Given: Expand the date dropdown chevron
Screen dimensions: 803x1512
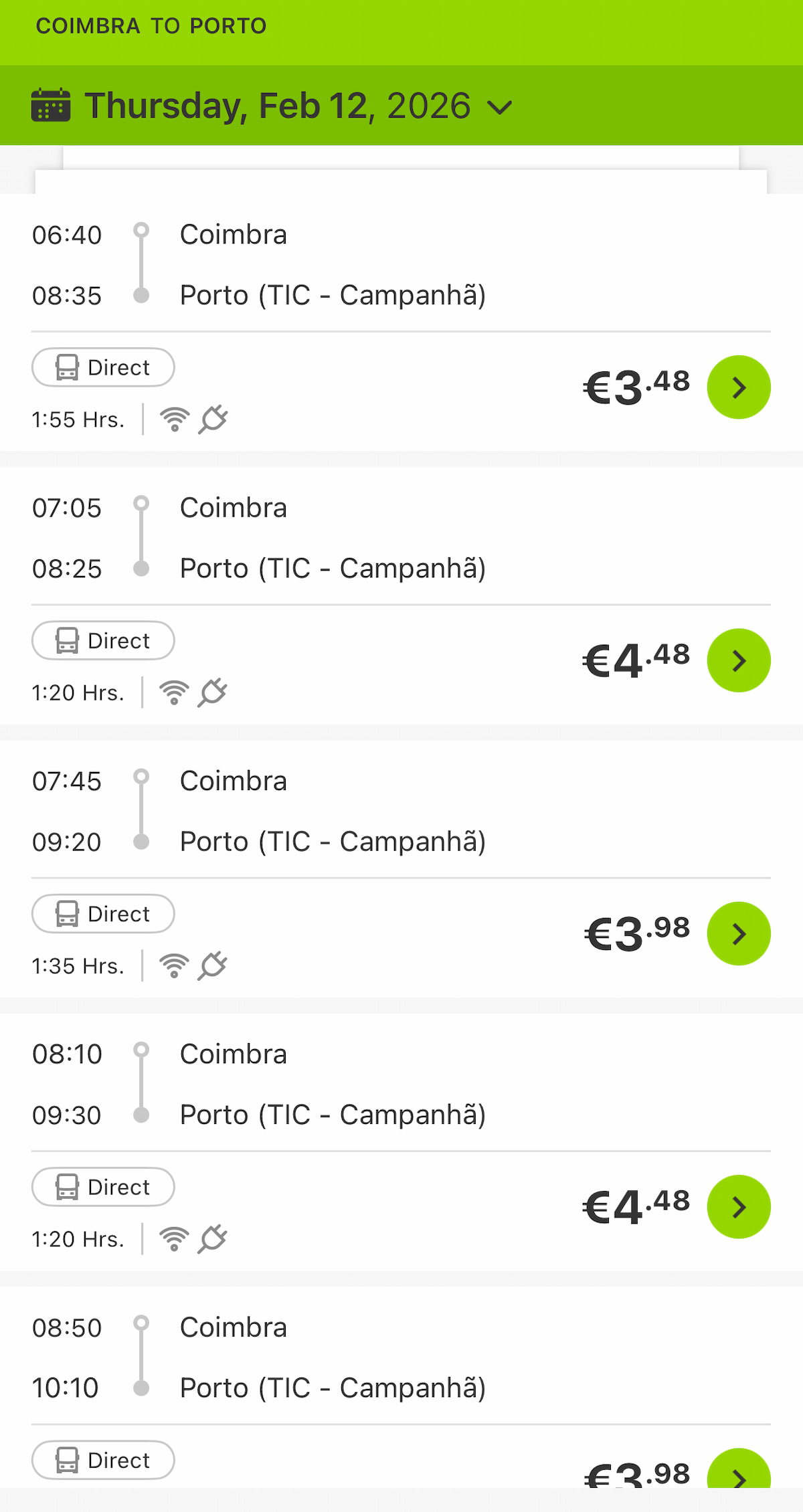Looking at the screenshot, I should point(499,107).
